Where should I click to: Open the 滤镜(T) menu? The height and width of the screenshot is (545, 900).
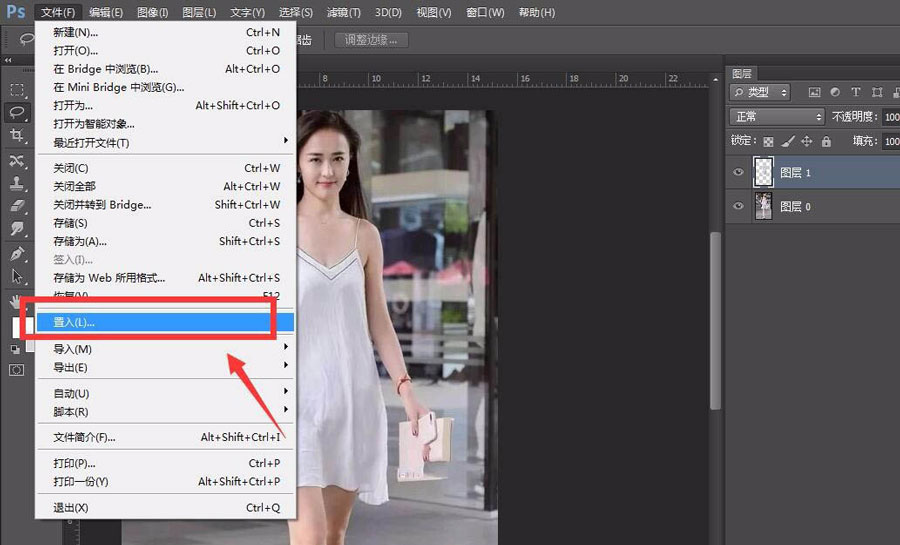[343, 12]
